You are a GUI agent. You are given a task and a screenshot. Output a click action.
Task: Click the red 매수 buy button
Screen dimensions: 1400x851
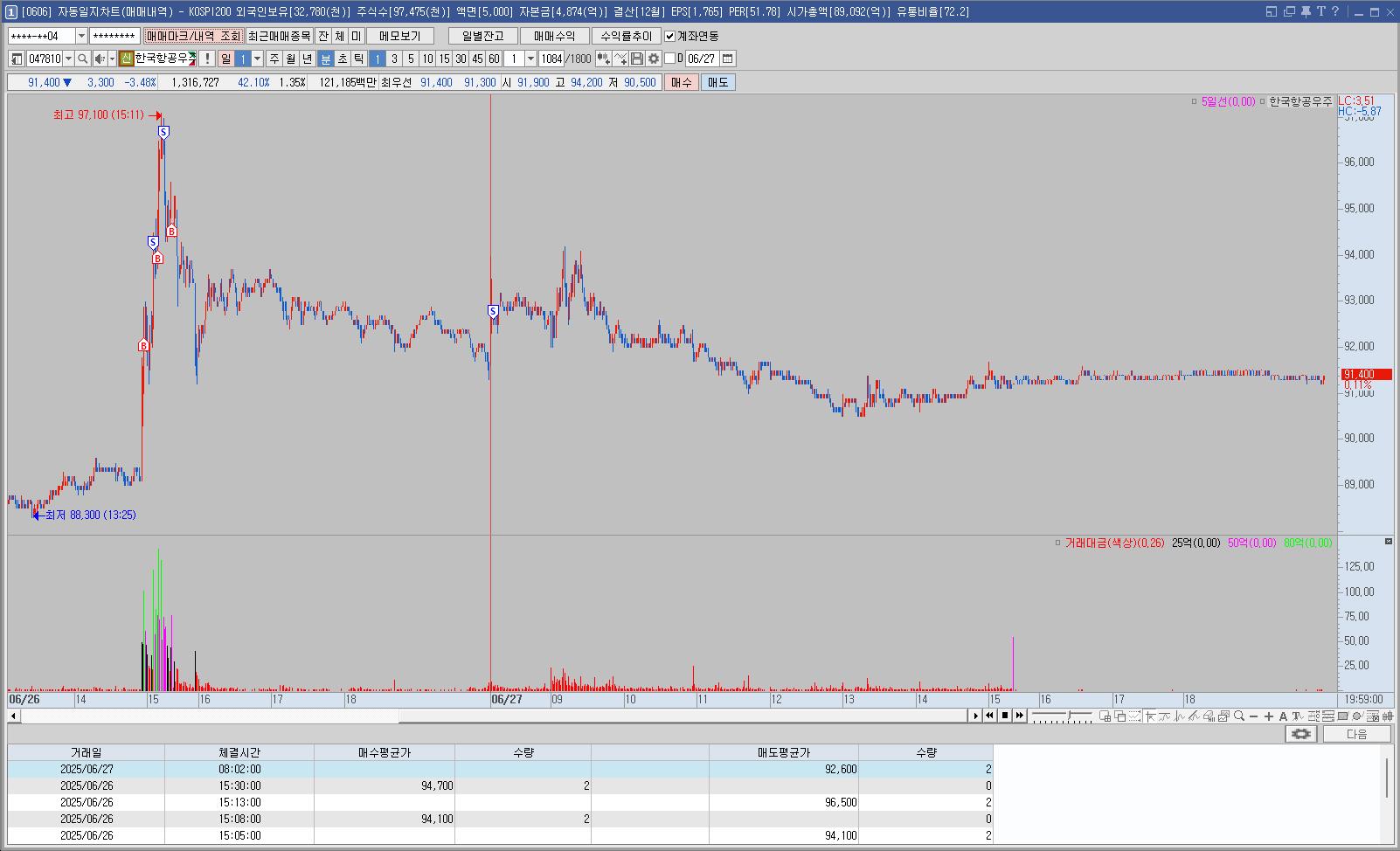pos(682,82)
